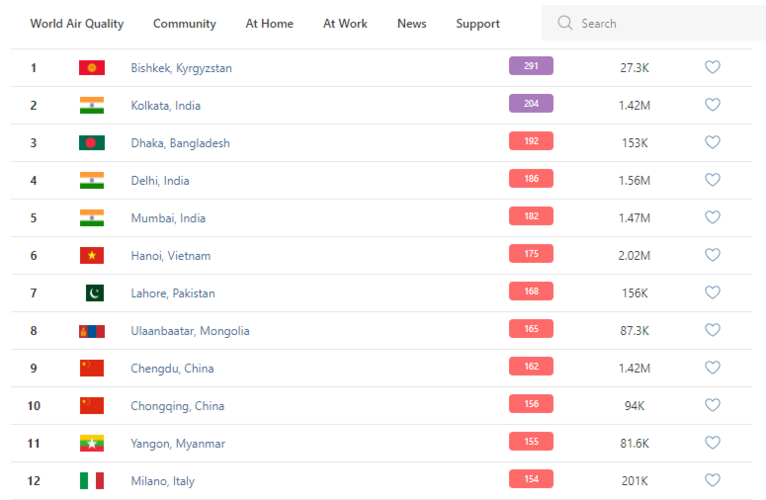Open the World Air Quality menu

click(x=77, y=23)
